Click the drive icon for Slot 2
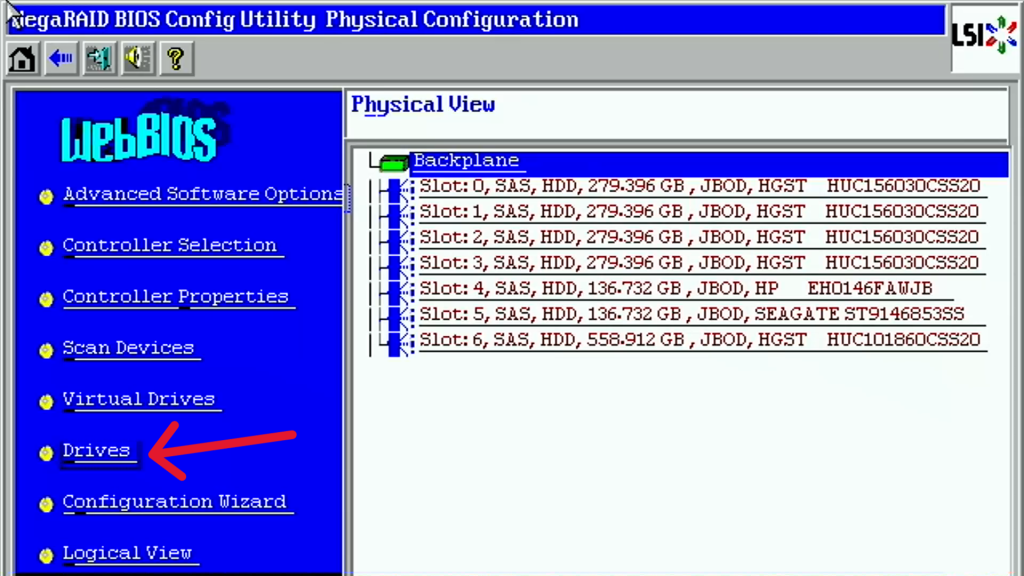Image resolution: width=1024 pixels, height=576 pixels. tap(400, 240)
